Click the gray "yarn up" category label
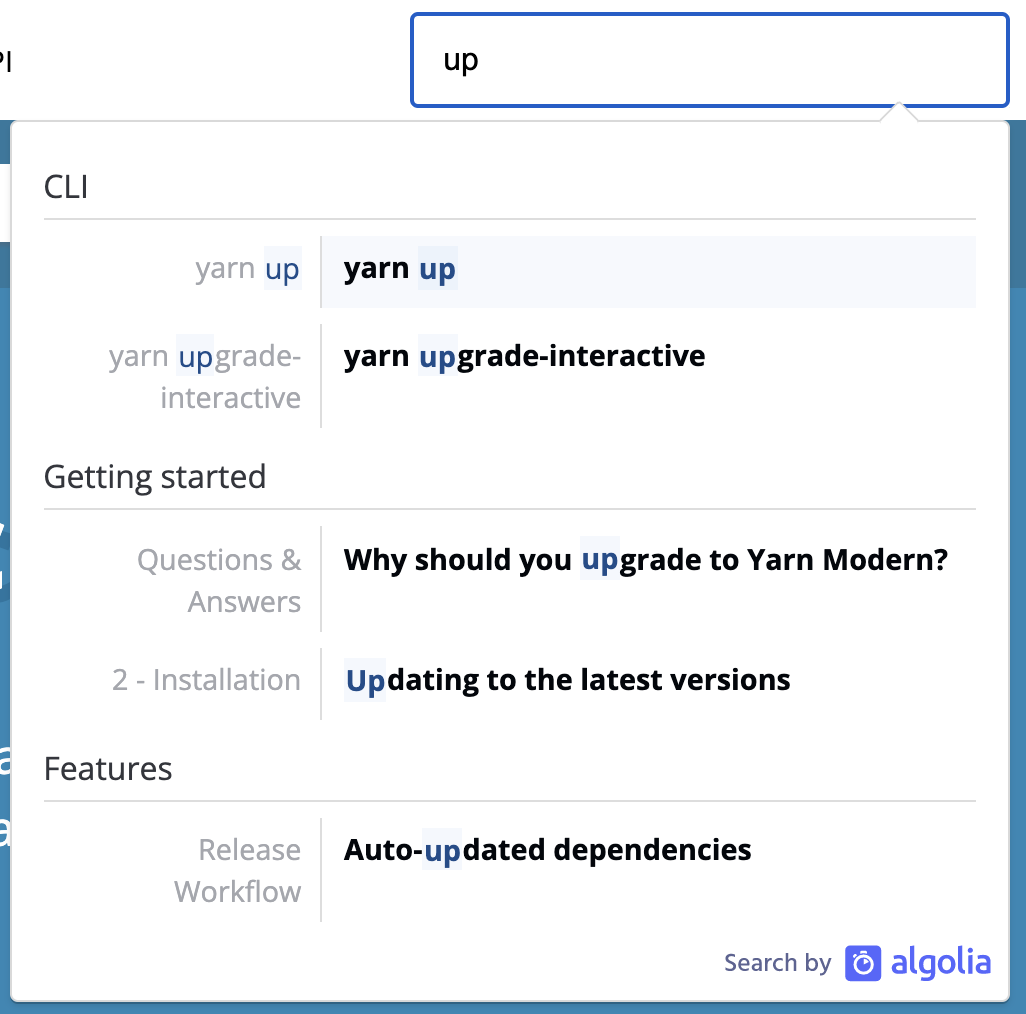1026x1014 pixels. pyautogui.click(x=248, y=269)
